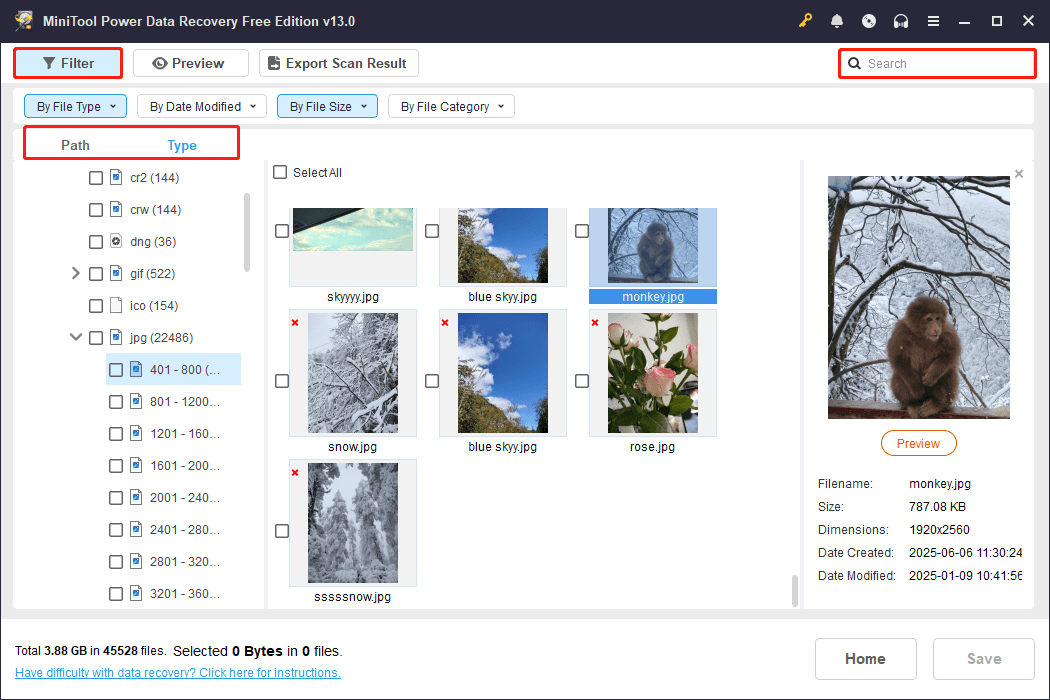Click the key register icon in title bar
Viewport: 1050px width, 700px height.
point(805,21)
